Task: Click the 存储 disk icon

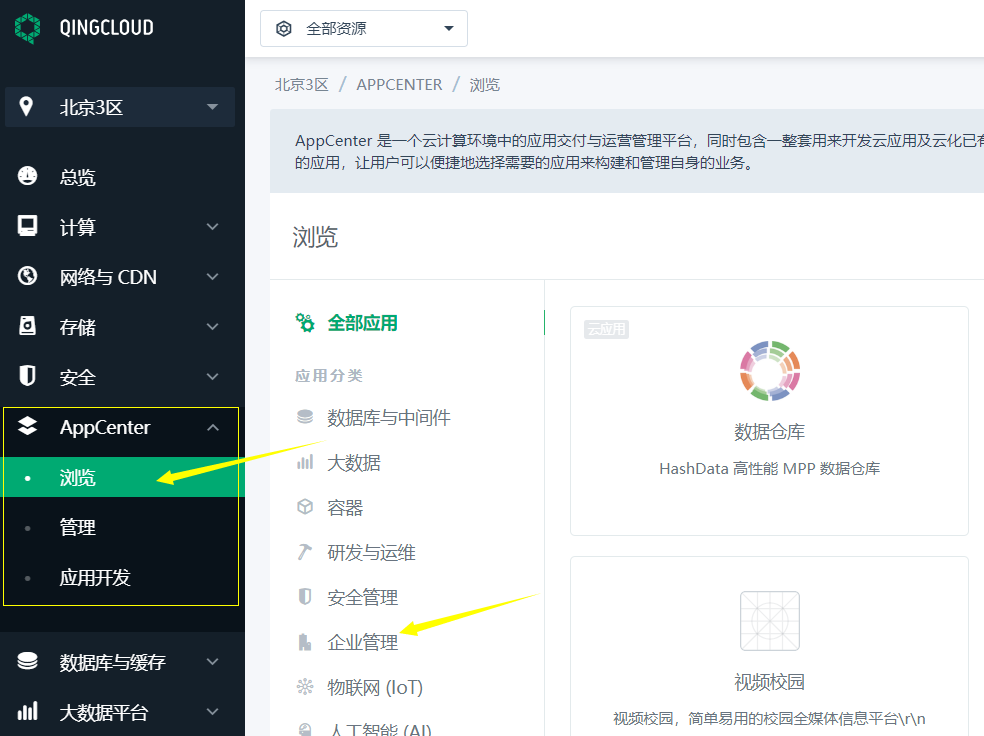Action: 27,326
